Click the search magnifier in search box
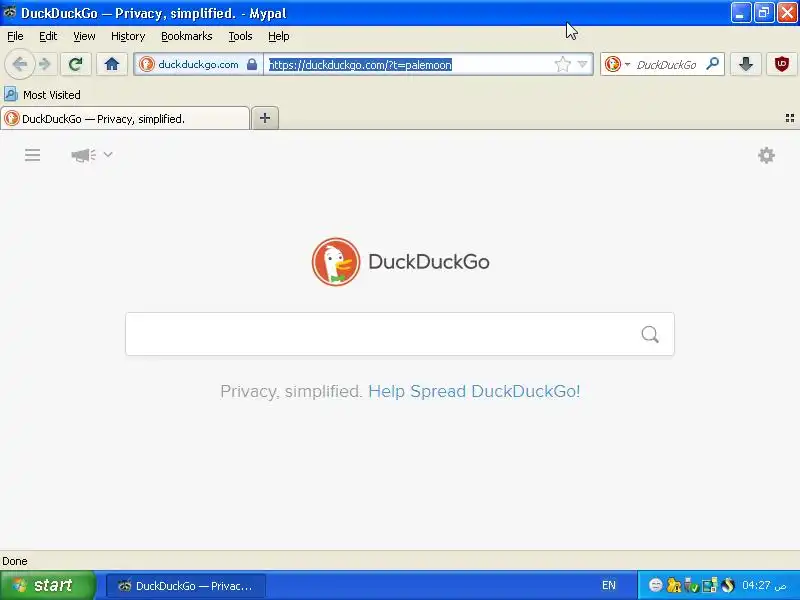 [649, 334]
